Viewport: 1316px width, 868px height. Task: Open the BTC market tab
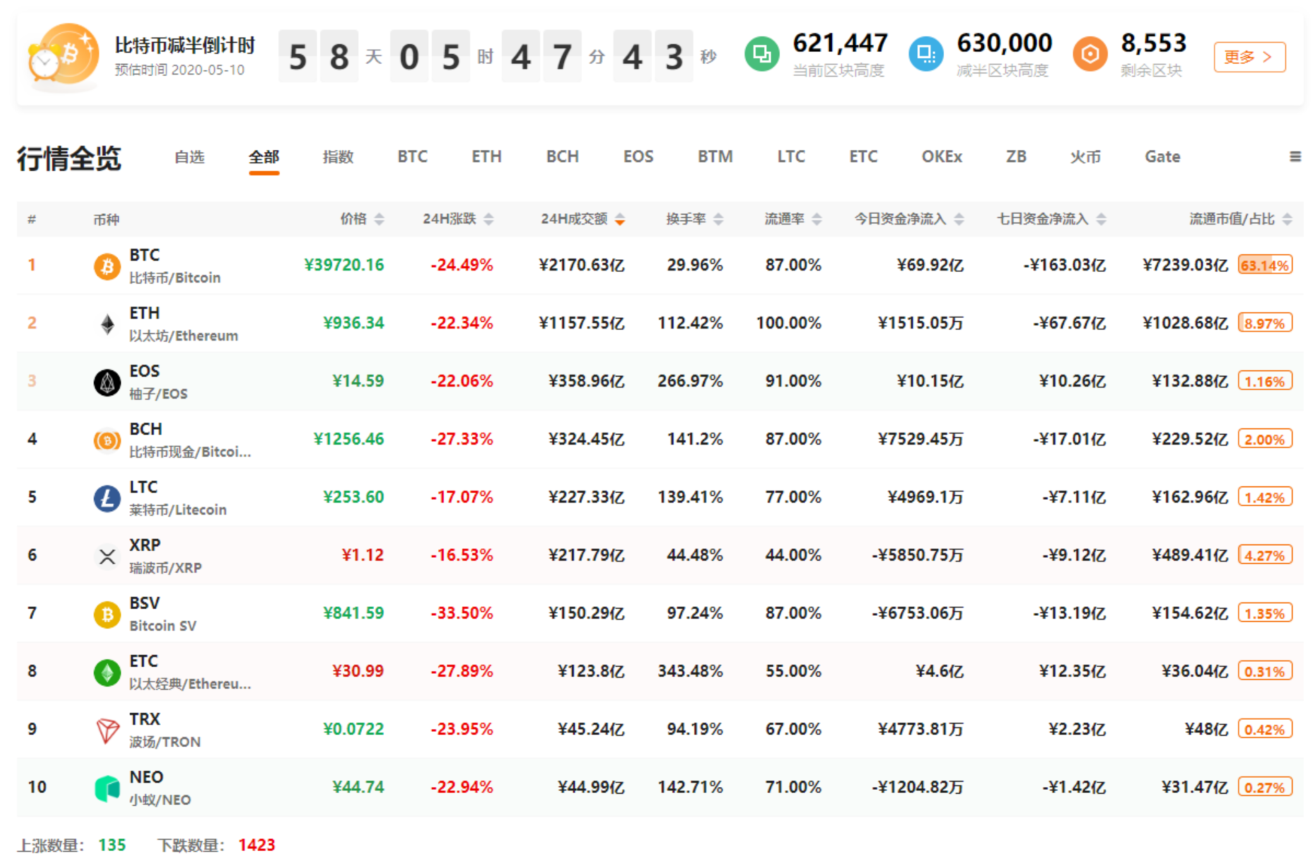(x=412, y=157)
